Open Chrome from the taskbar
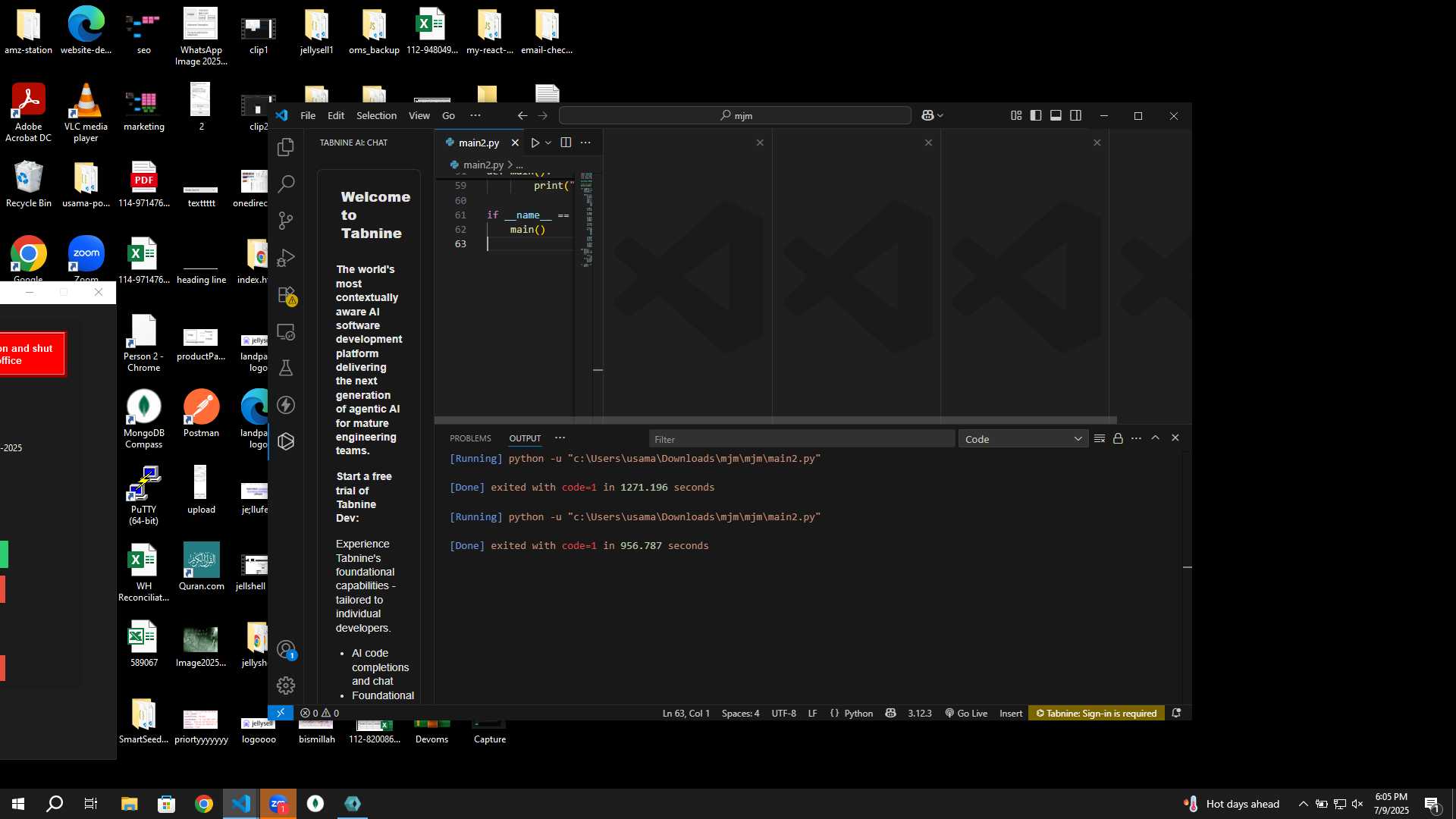The image size is (1456, 819). click(x=204, y=804)
